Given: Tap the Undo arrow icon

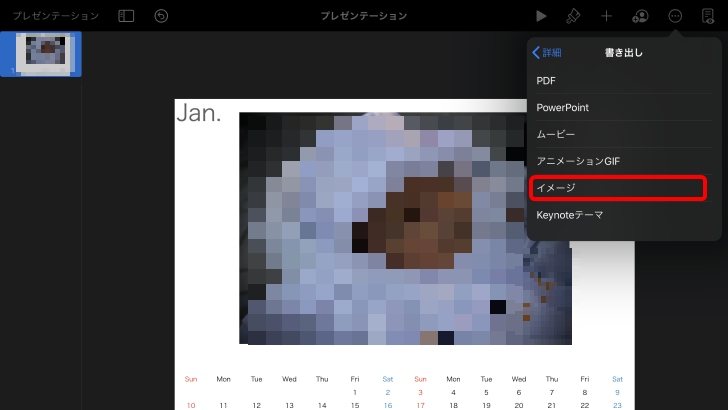Looking at the screenshot, I should 161,16.
